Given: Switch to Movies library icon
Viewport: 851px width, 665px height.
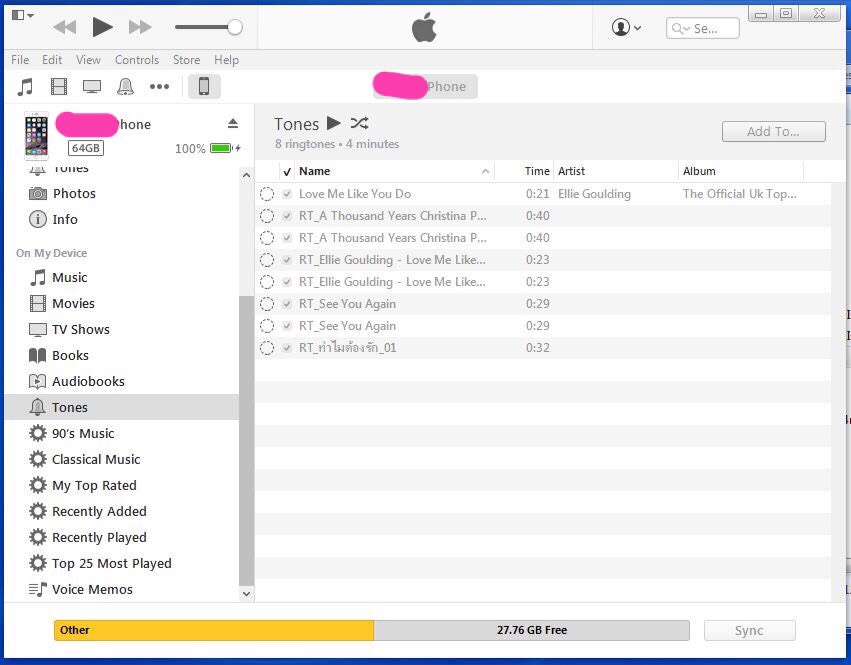Looking at the screenshot, I should (x=59, y=86).
